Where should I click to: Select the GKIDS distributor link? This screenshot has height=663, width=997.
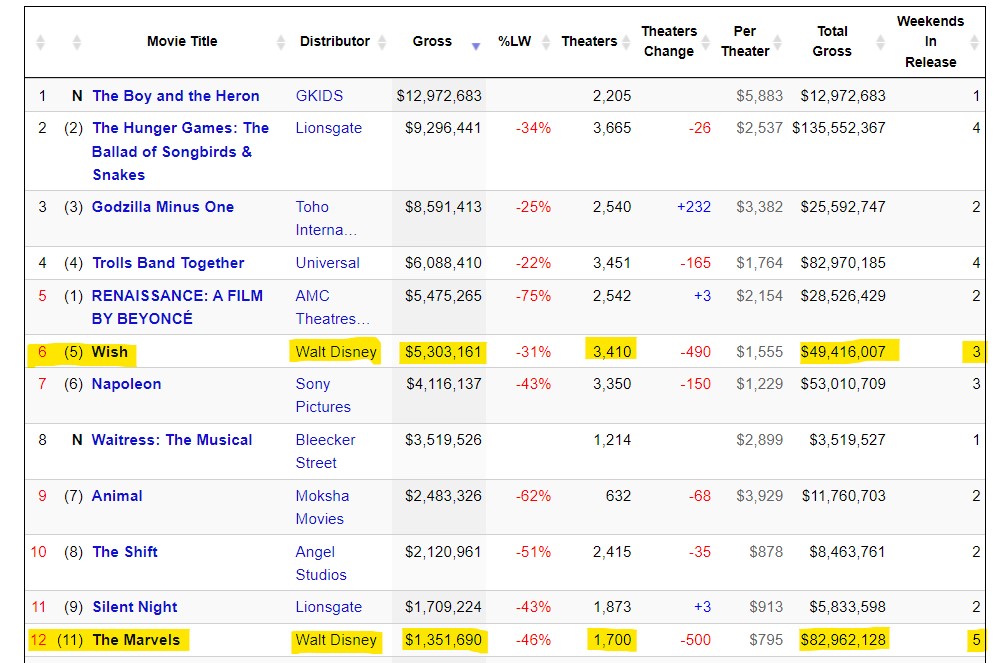319,96
